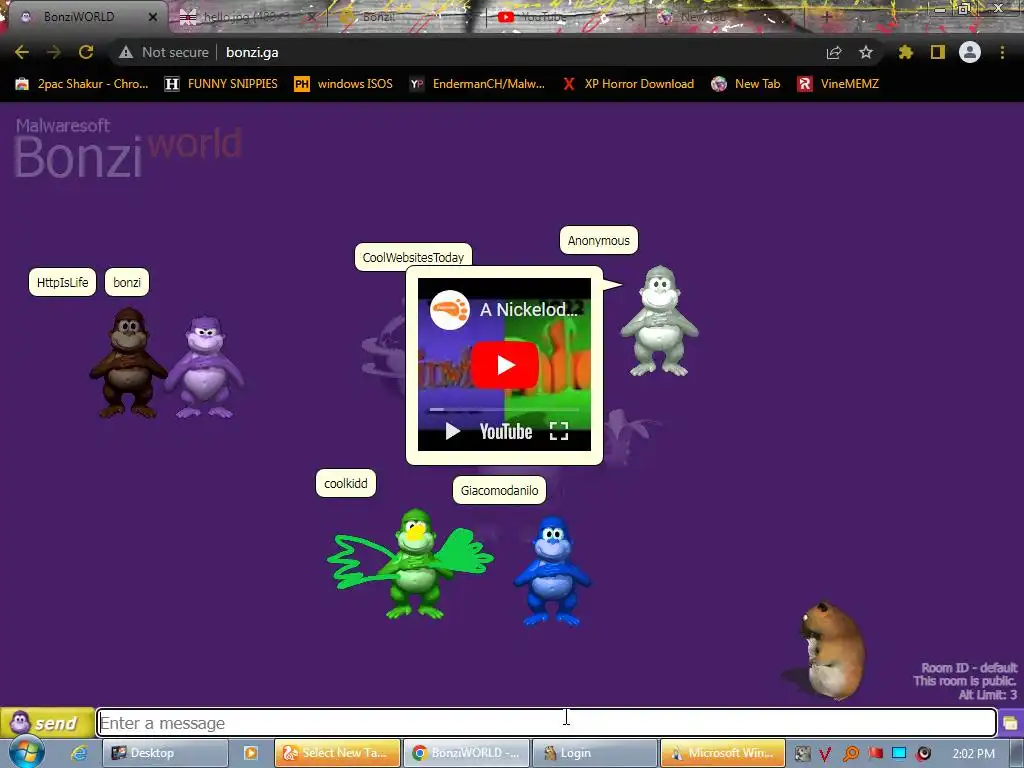This screenshot has width=1024, height=768.
Task: Share this page from the address bar
Action: point(834,52)
